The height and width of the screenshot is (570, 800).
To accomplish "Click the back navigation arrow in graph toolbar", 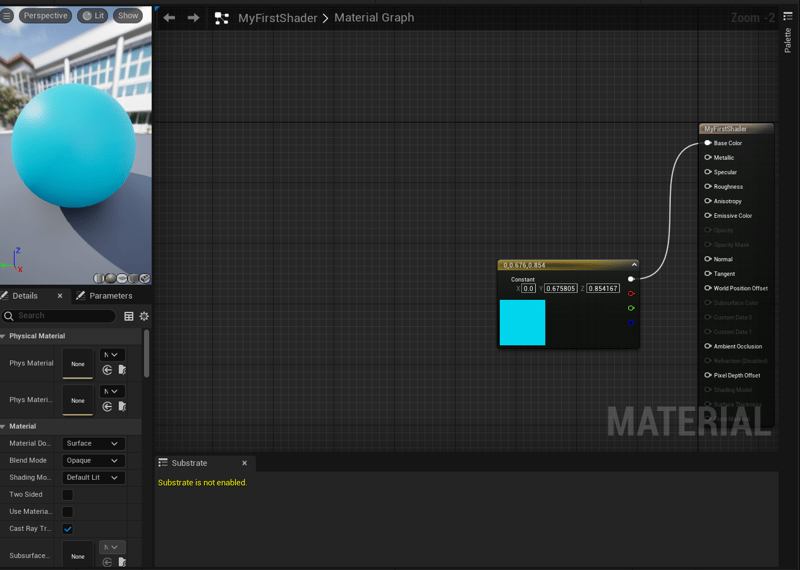I will tap(169, 18).
